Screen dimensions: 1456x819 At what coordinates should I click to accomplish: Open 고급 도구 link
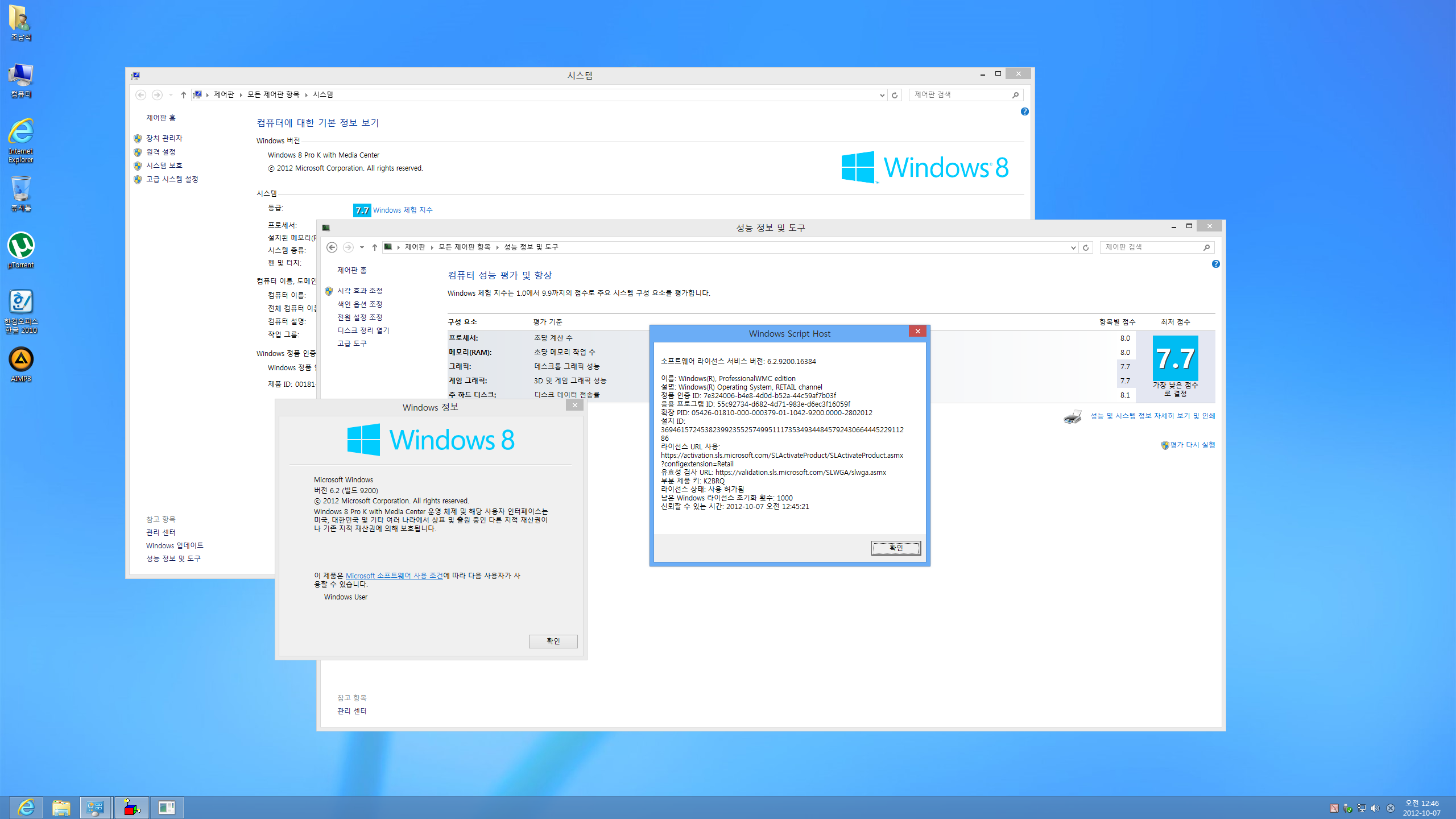tap(352, 344)
